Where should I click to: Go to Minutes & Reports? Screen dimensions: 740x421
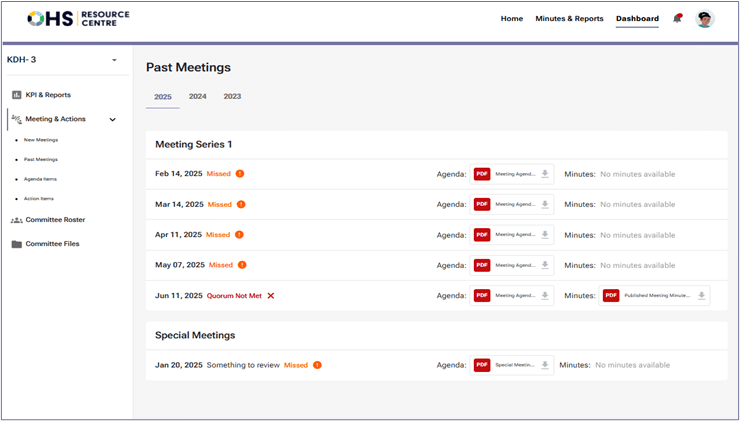569,19
